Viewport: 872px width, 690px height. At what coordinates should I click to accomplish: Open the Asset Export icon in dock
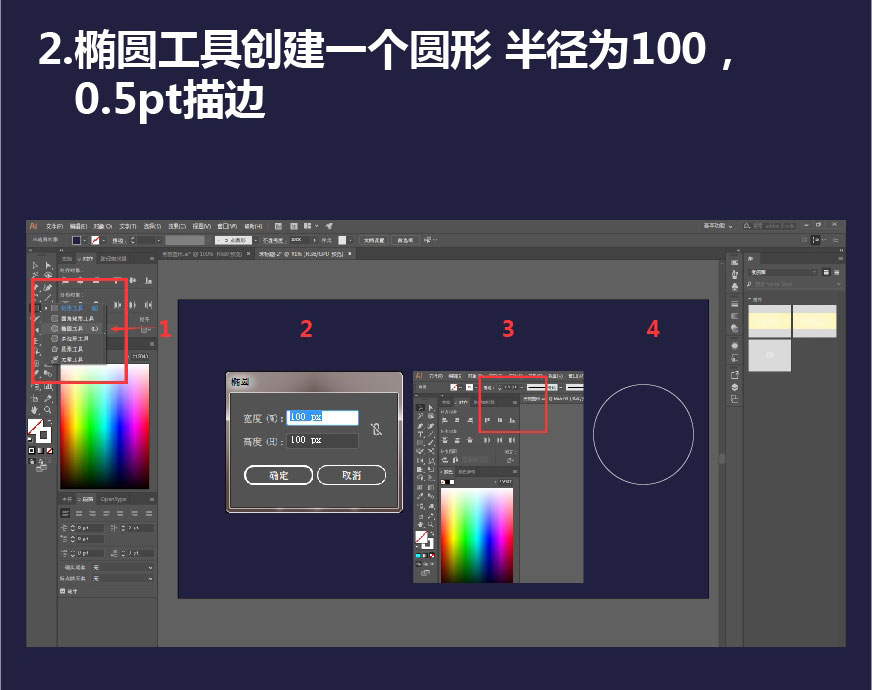pos(735,374)
